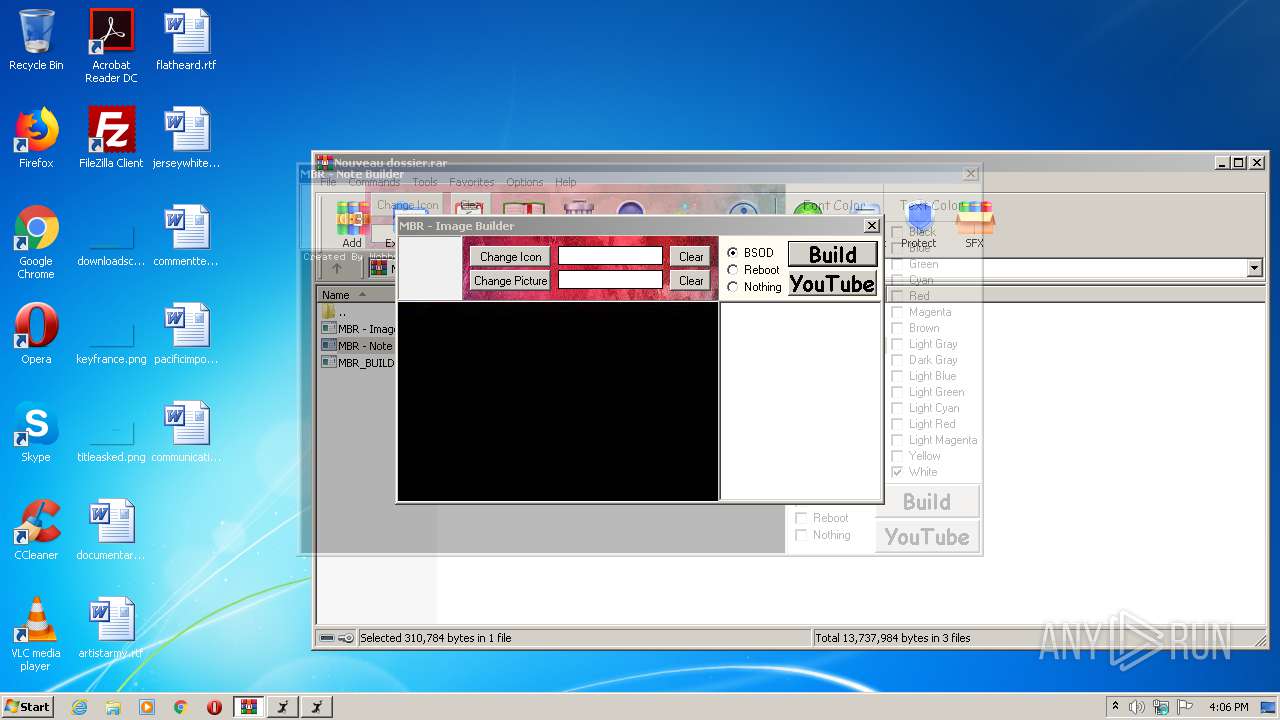Open Google Chrome desktop shortcut
1280x720 pixels.
point(36,242)
